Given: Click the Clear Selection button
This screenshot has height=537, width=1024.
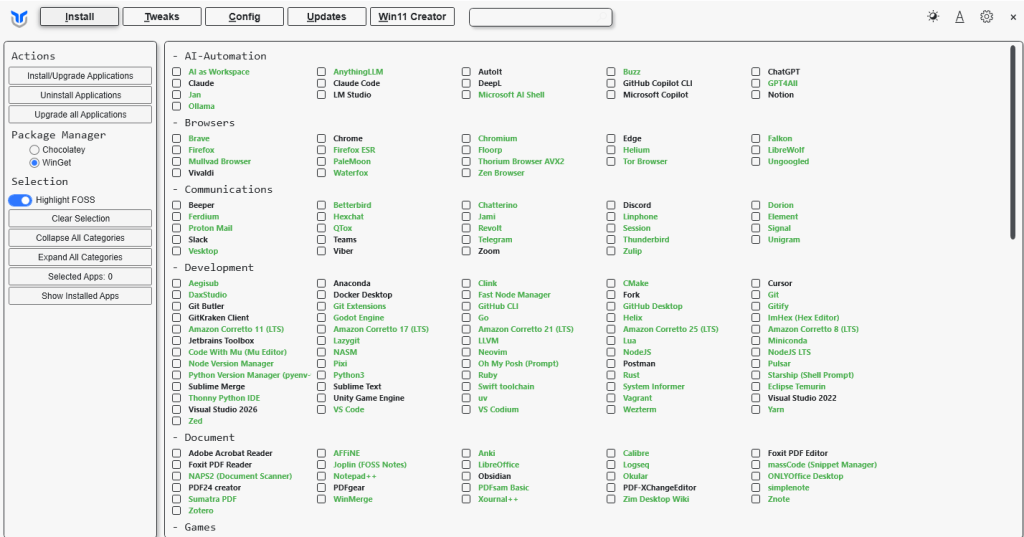Looking at the screenshot, I should [80, 218].
